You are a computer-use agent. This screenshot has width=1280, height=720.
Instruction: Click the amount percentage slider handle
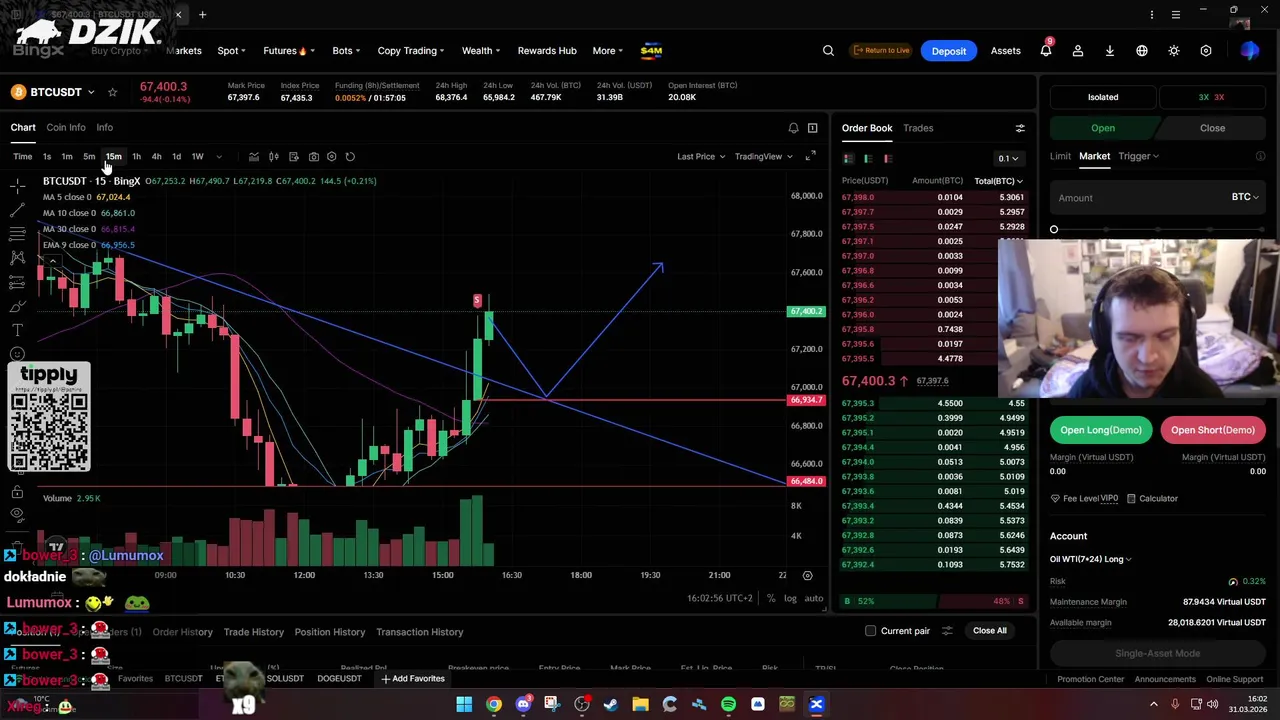1054,230
